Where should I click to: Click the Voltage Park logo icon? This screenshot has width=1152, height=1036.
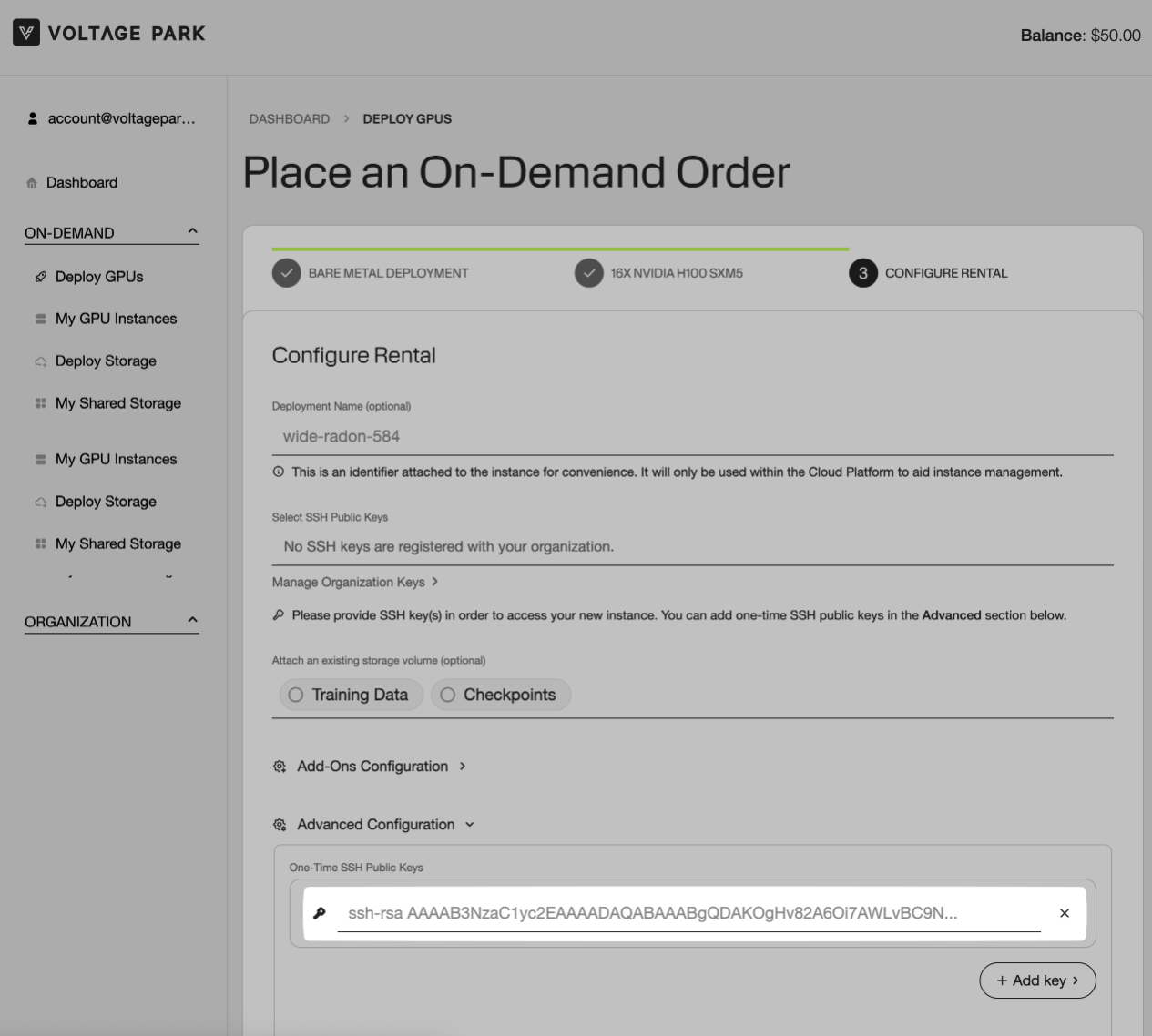[26, 34]
